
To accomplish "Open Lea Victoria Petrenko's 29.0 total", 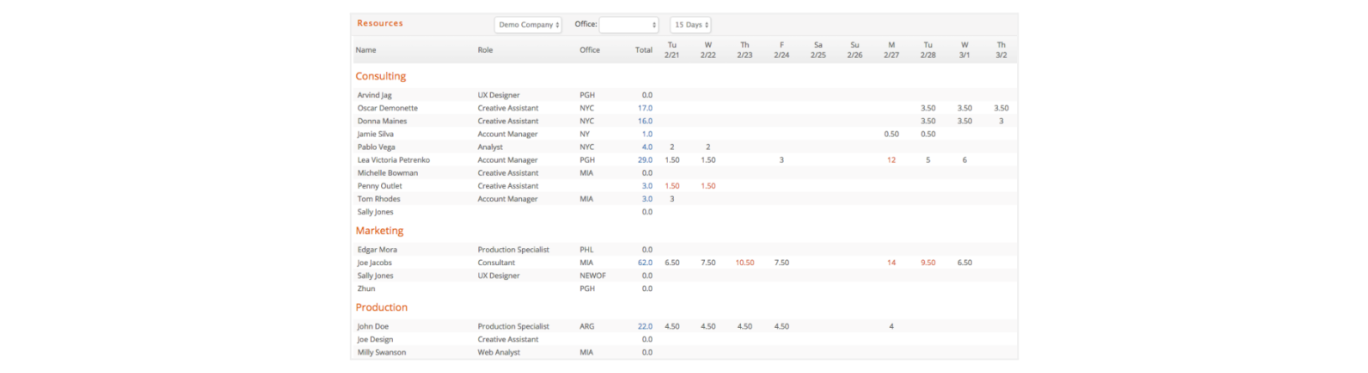I will click(645, 160).
